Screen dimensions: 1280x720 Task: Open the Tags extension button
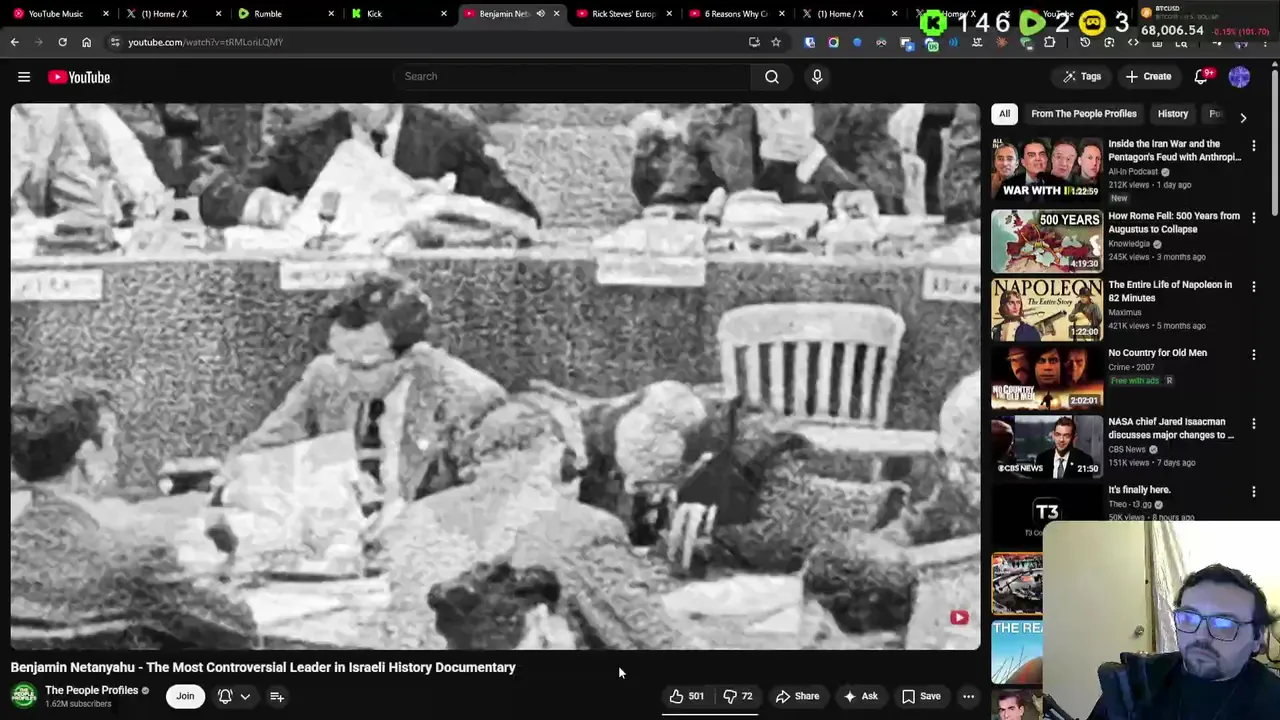[1082, 77]
